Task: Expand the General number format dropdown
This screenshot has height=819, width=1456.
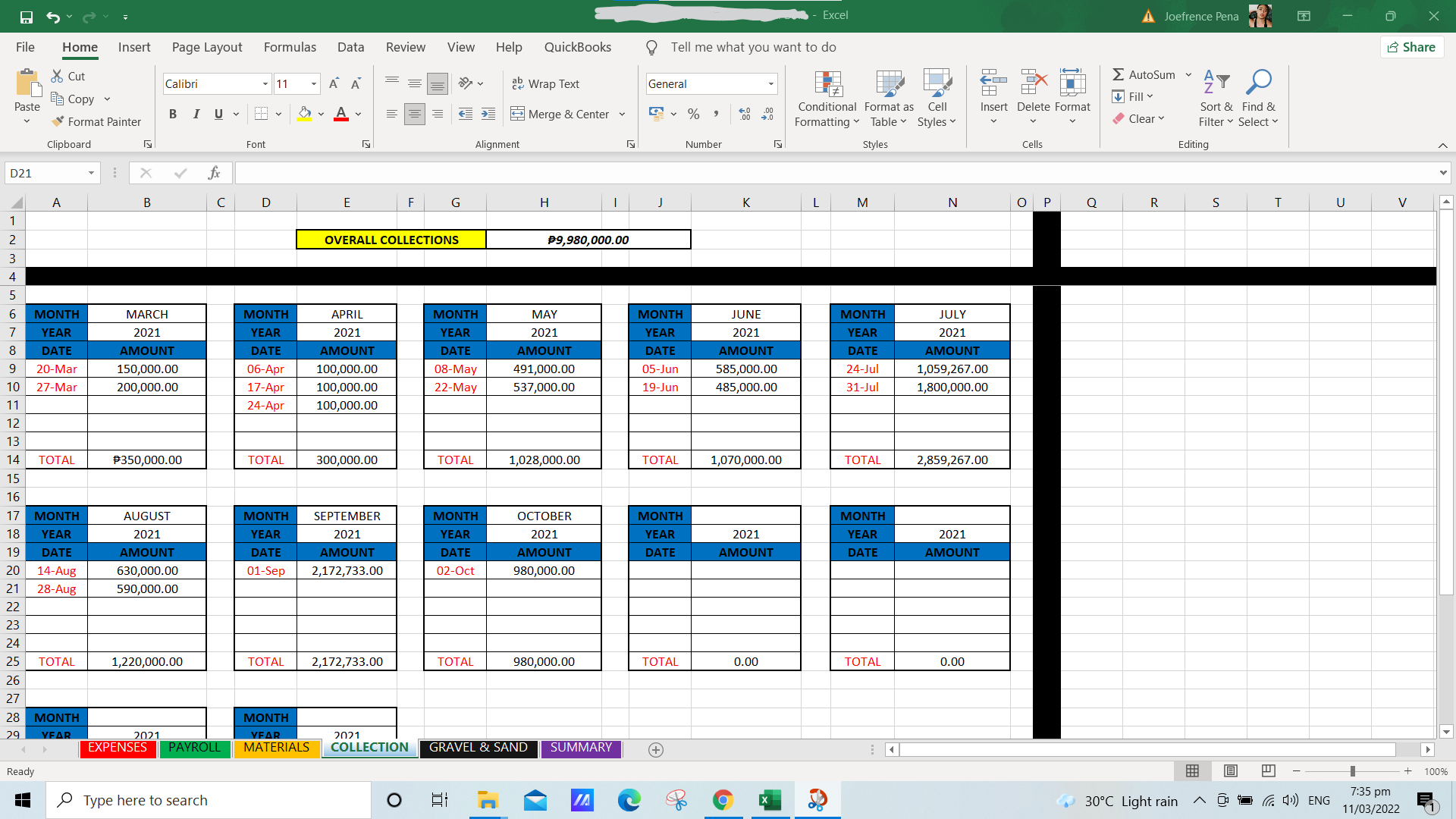Action: [770, 83]
